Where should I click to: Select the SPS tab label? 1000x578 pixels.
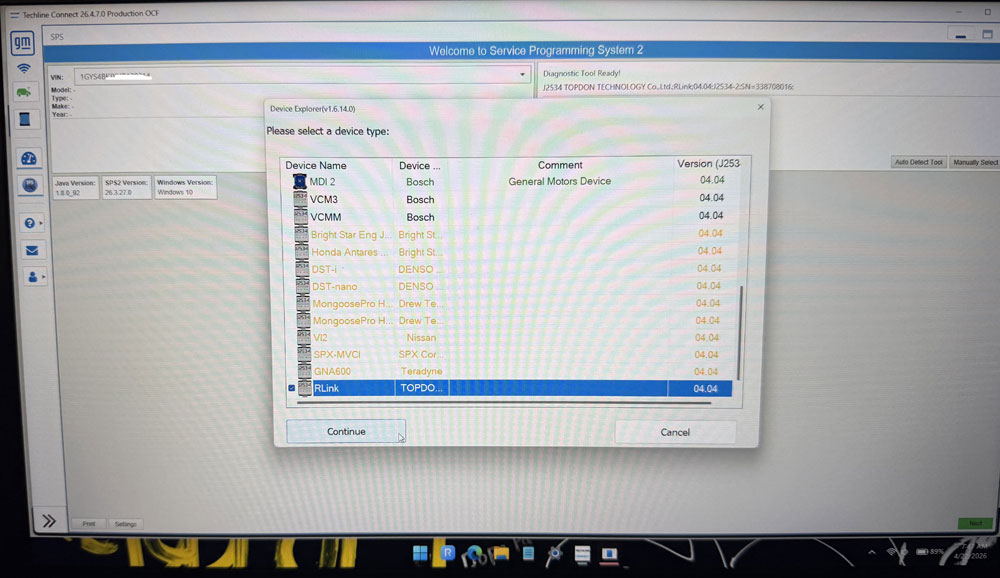pyautogui.click(x=57, y=37)
